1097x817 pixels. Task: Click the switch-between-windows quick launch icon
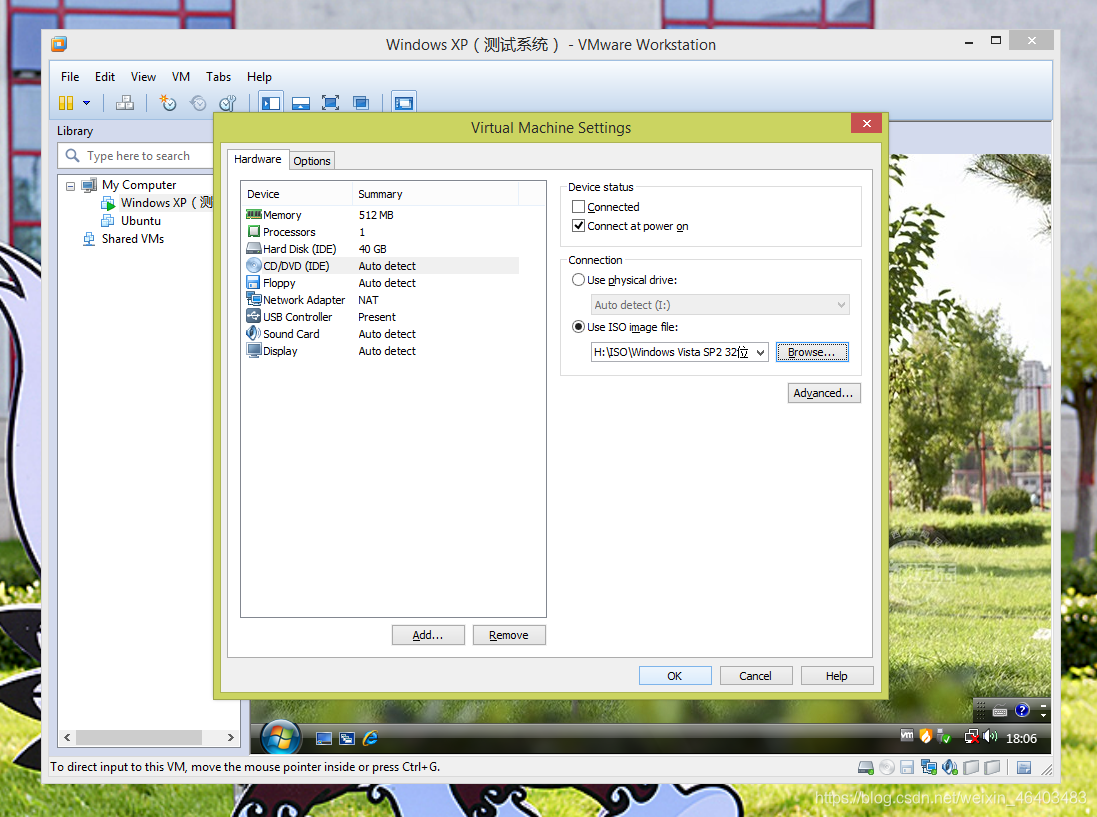coord(347,738)
